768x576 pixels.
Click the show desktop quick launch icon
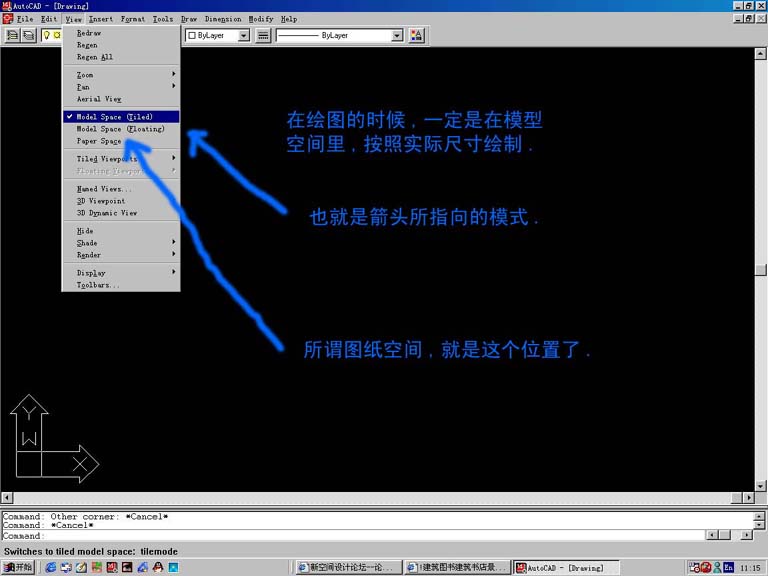(81, 568)
